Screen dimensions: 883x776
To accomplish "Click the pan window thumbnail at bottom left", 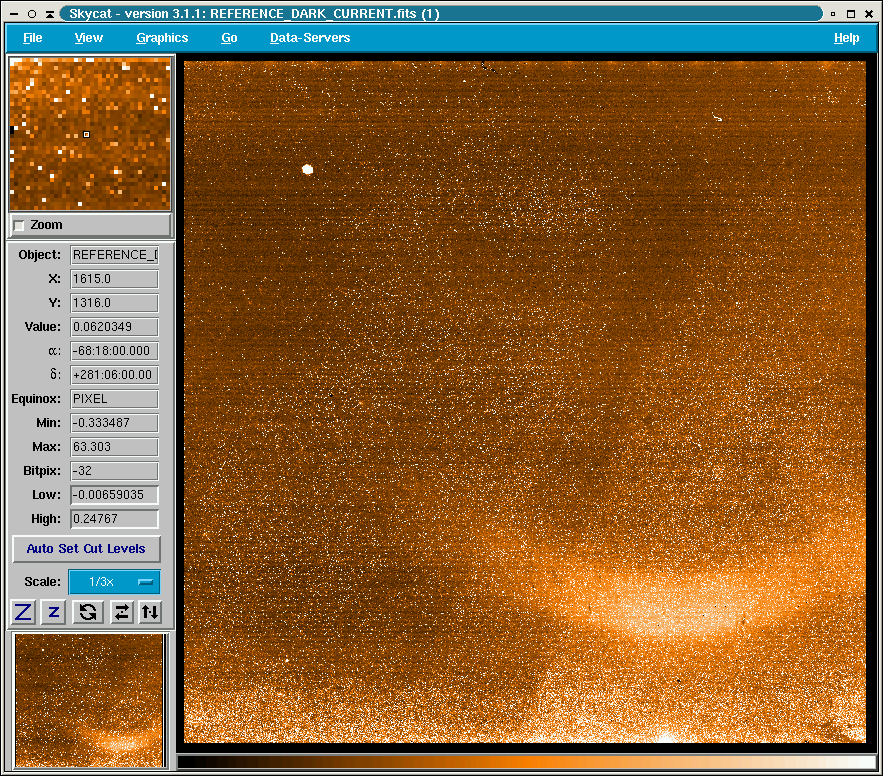I will pyautogui.click(x=90, y=700).
